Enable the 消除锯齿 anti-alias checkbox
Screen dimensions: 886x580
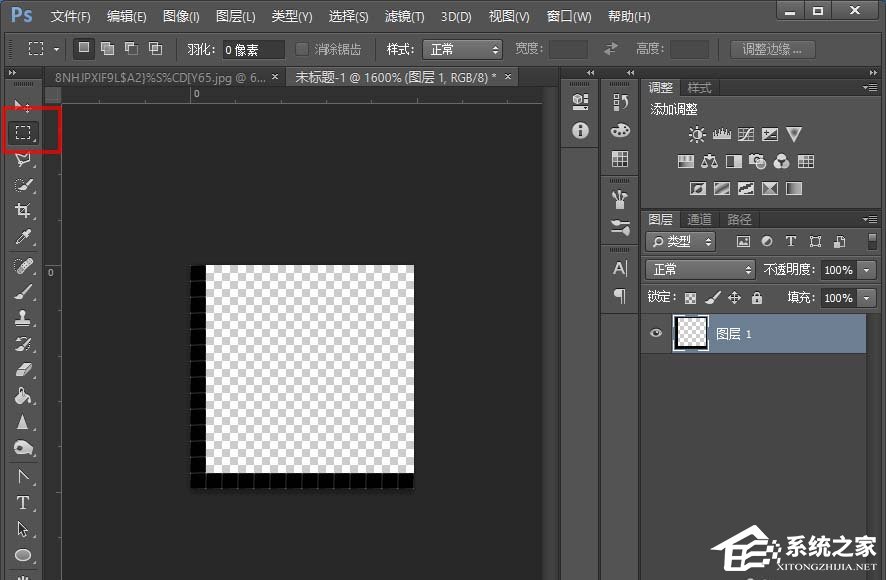(303, 49)
